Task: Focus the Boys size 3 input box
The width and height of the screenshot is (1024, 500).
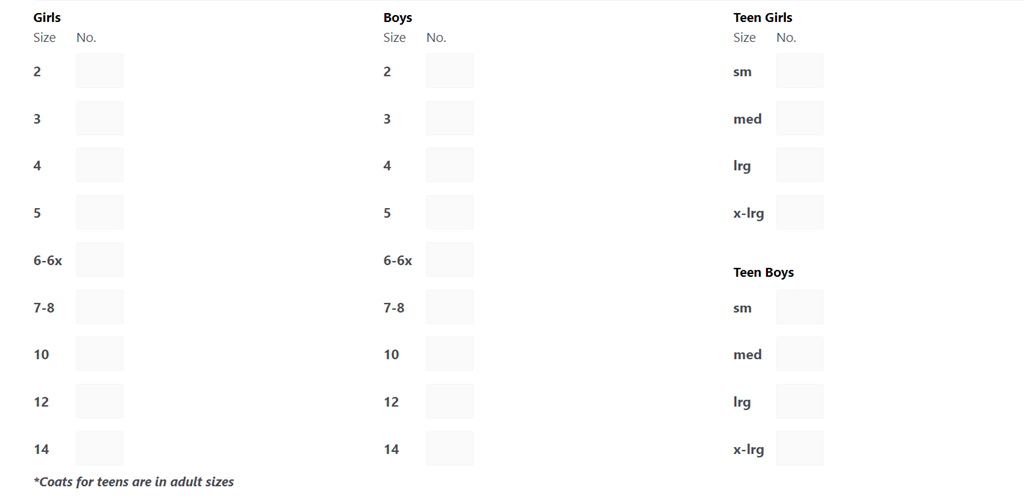Action: point(450,118)
